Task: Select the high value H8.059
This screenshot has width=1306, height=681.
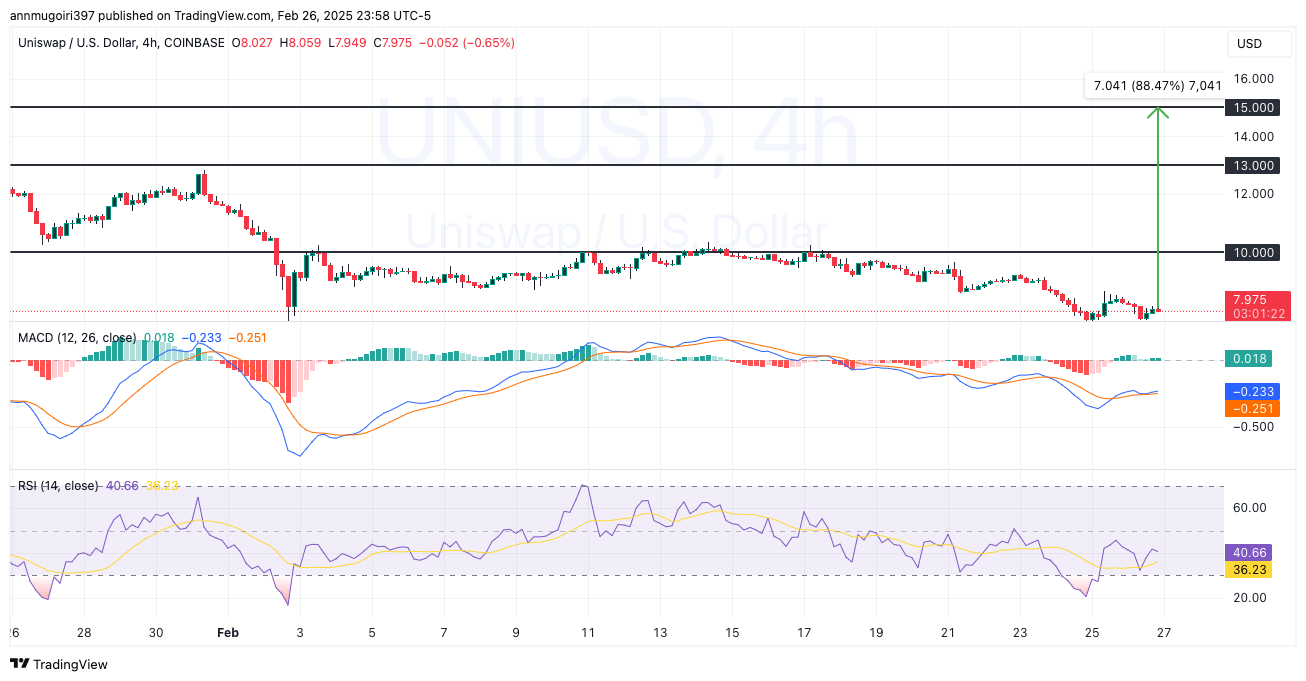Action: coord(302,43)
